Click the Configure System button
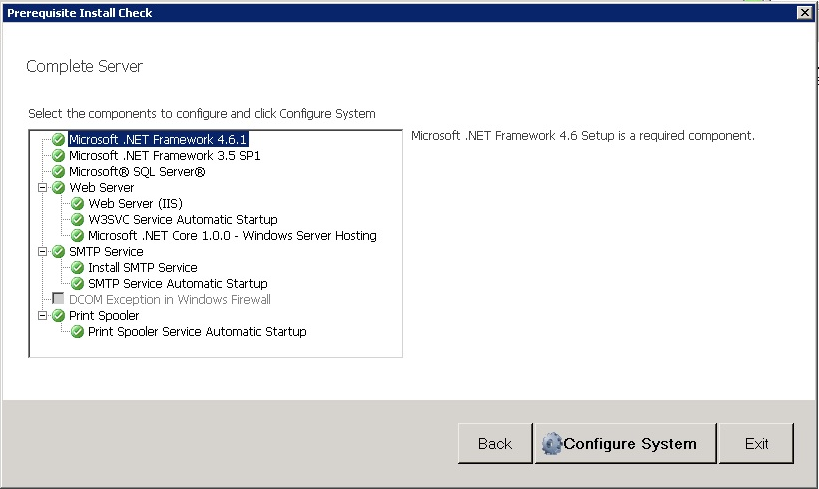819x489 pixels. [625, 444]
